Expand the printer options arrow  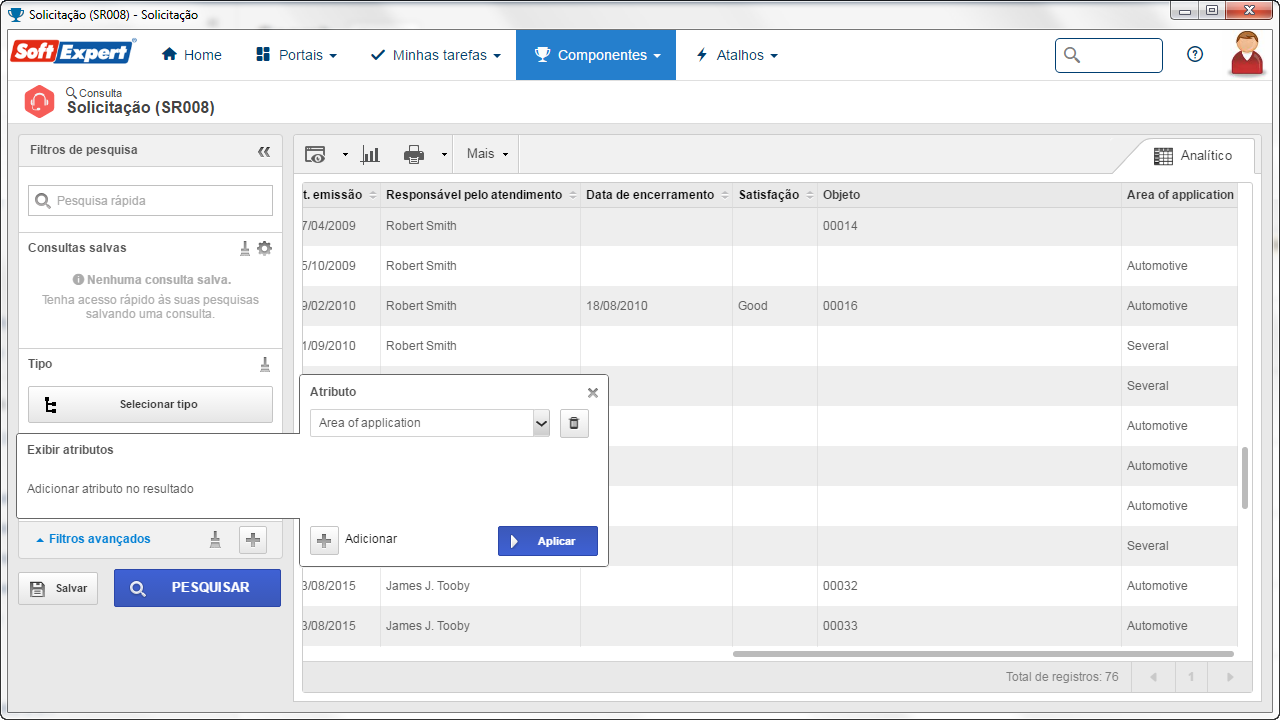pos(444,155)
